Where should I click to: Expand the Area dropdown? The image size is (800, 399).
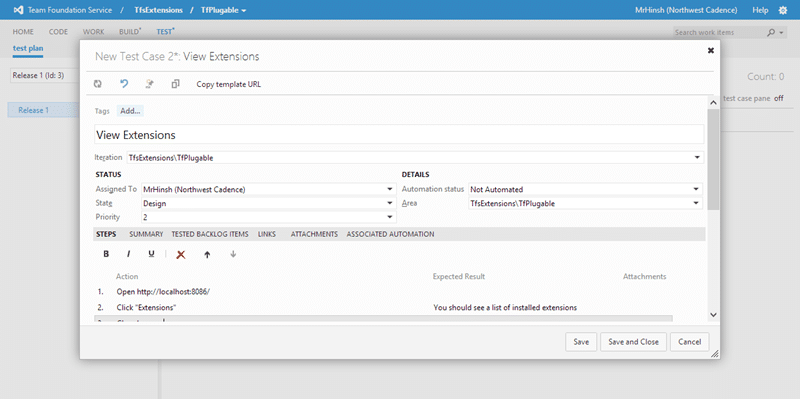point(695,203)
